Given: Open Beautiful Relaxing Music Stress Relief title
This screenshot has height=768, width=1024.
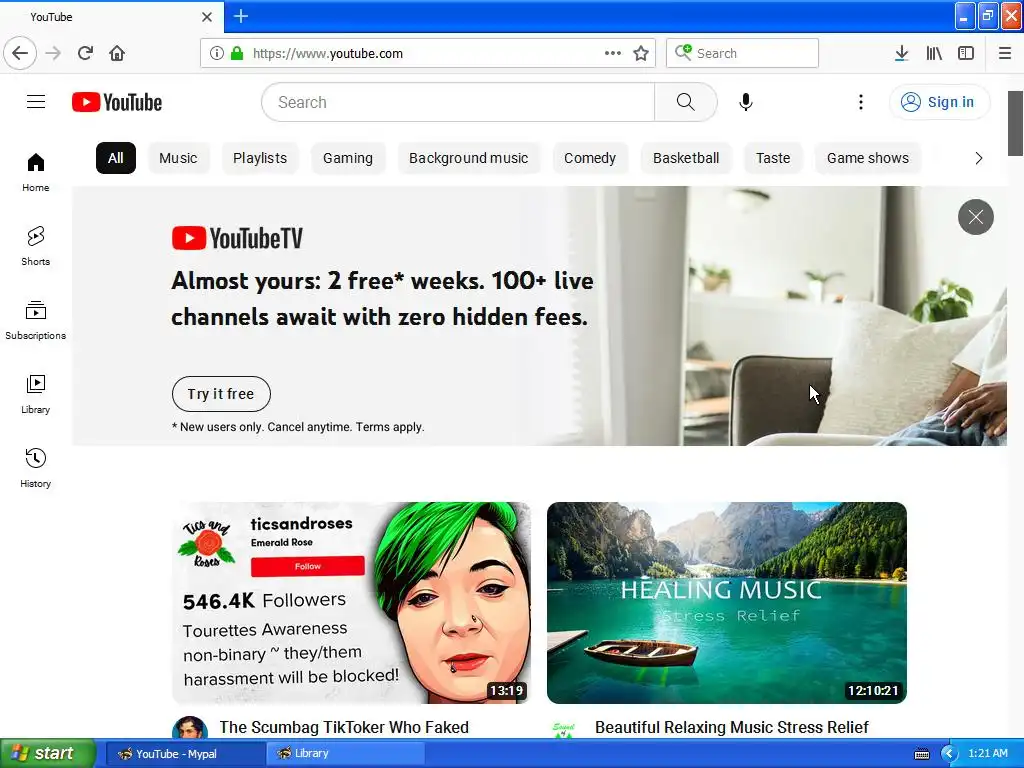Looking at the screenshot, I should coord(731,728).
